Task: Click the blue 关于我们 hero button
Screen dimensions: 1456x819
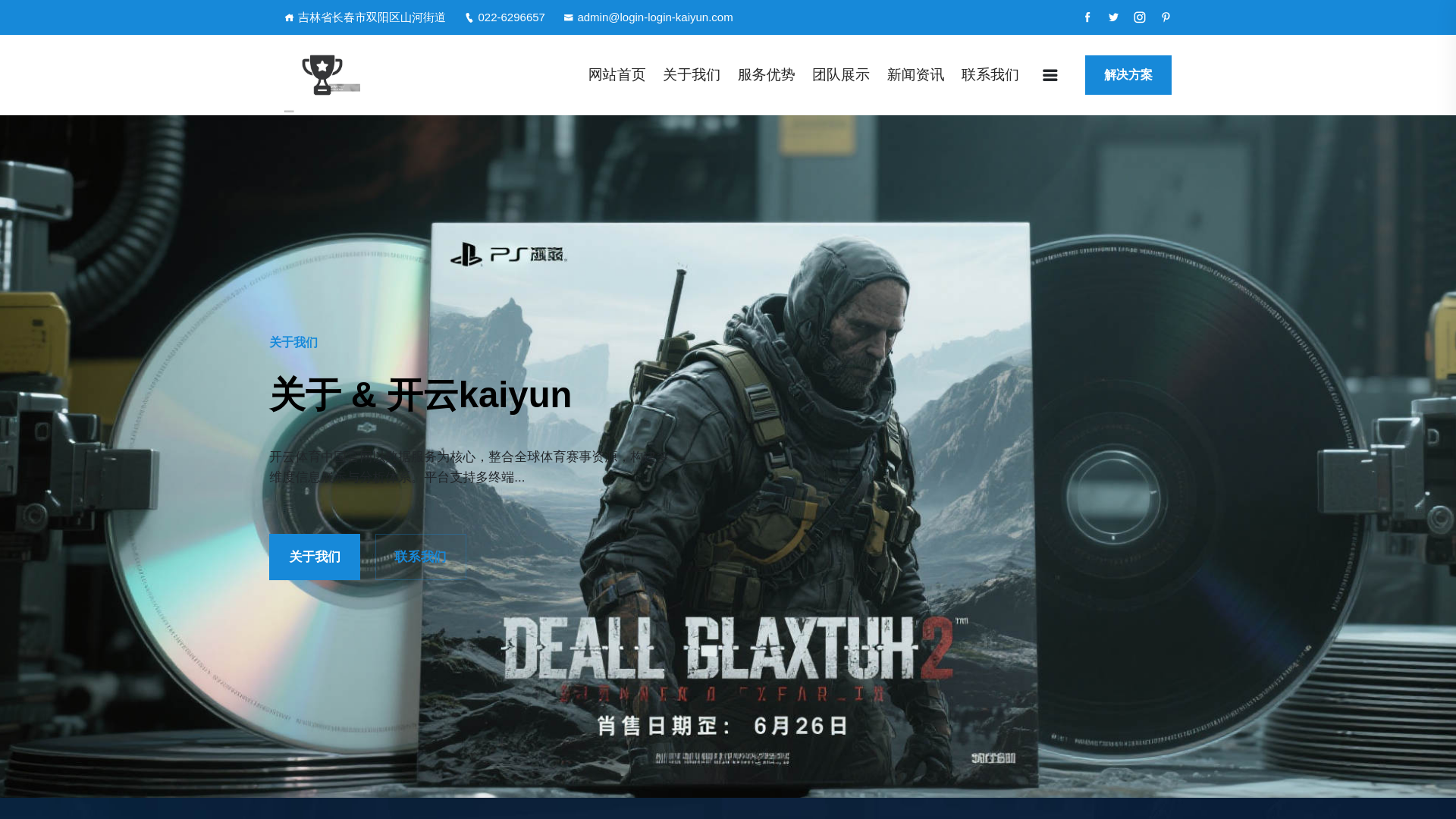Action: tap(315, 557)
